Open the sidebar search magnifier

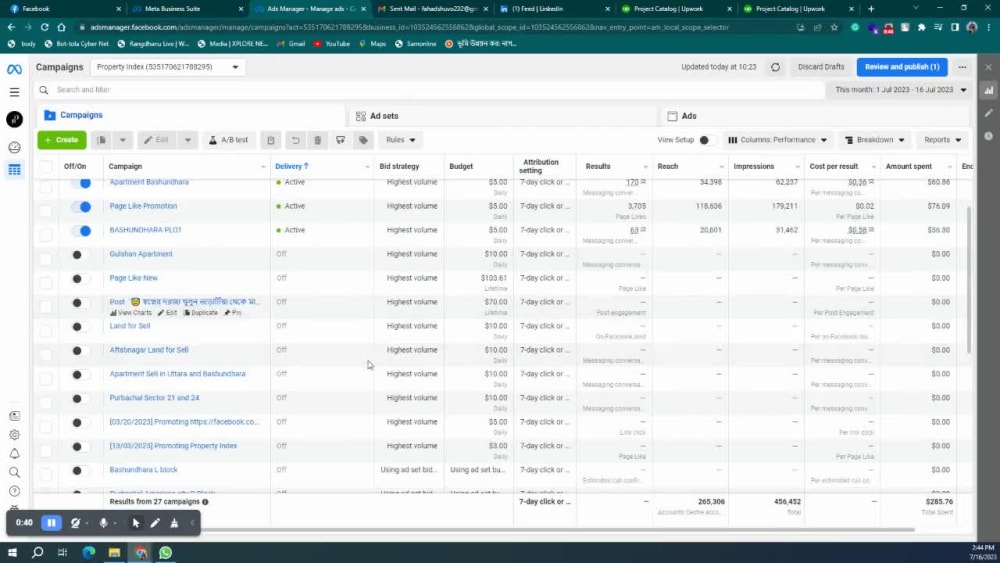point(14,472)
